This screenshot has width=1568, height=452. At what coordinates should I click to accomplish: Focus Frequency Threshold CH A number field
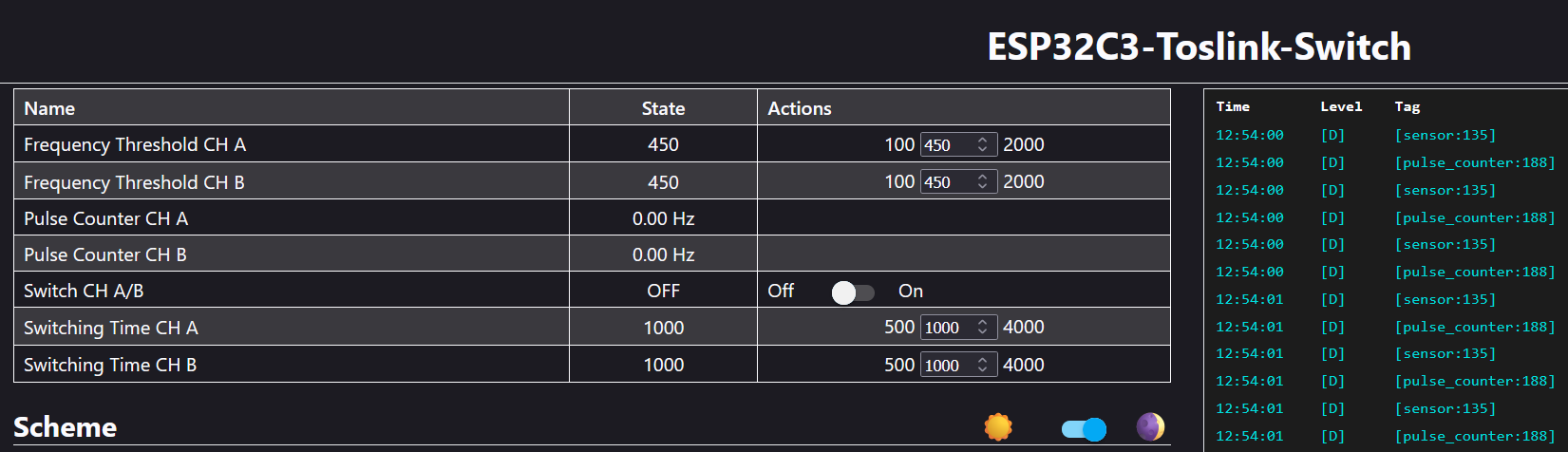tap(945, 144)
